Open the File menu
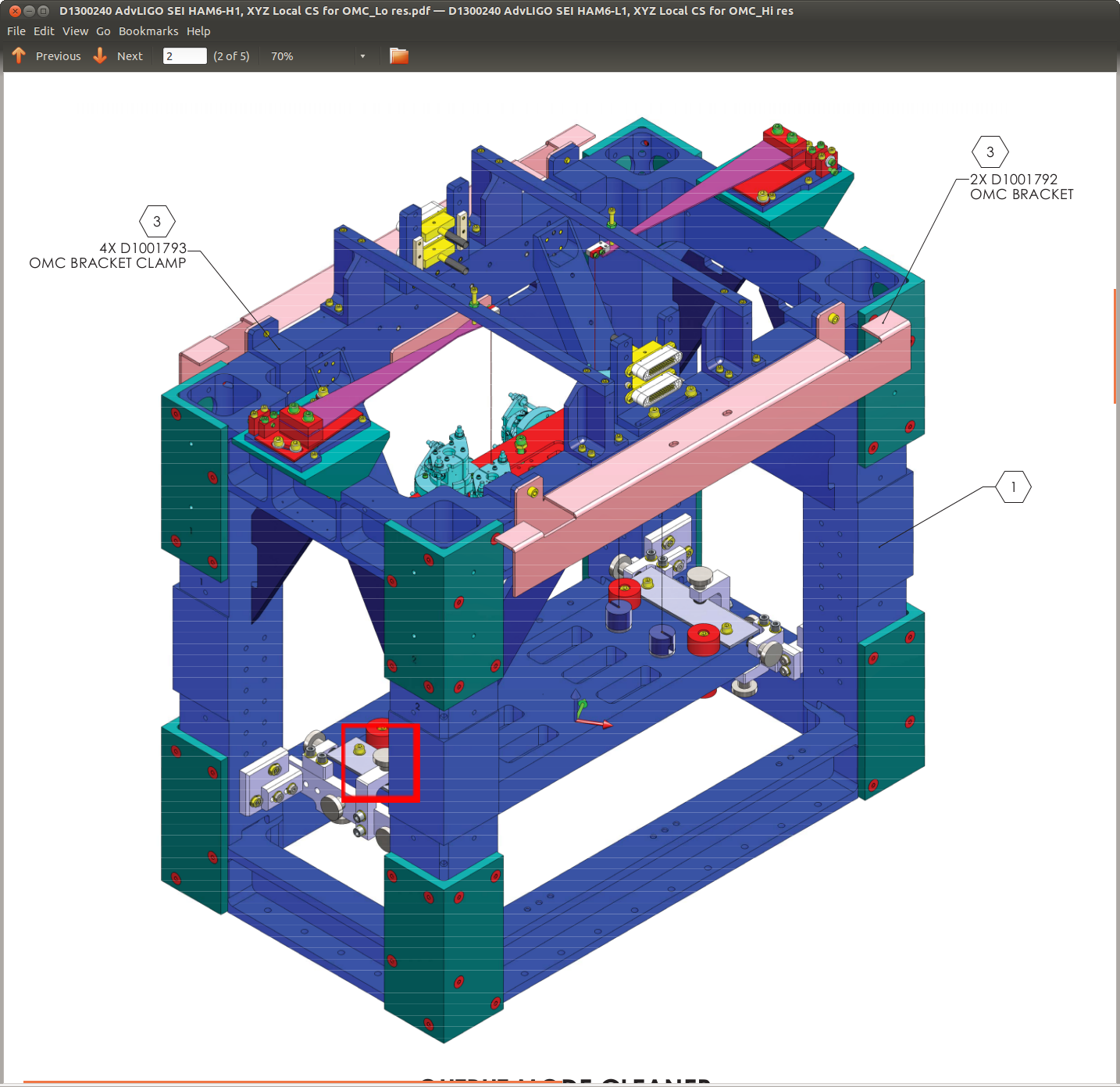The width and height of the screenshot is (1120, 1087). [x=16, y=31]
